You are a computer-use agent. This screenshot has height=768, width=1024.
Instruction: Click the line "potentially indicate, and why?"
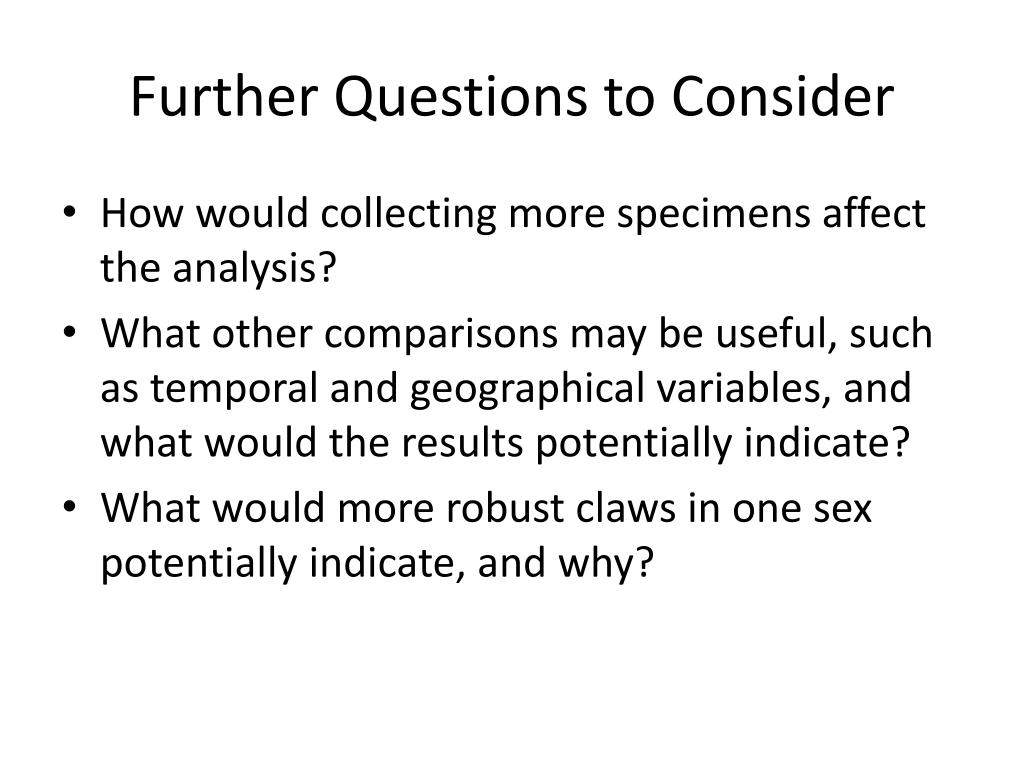tap(377, 563)
